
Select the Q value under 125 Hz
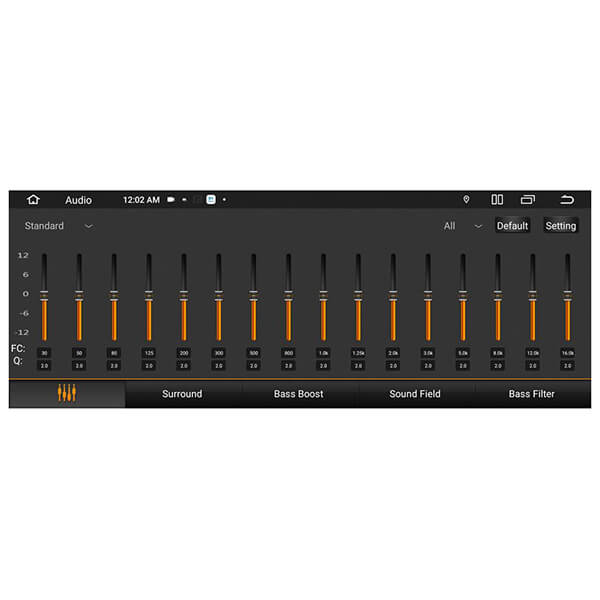pyautogui.click(x=148, y=366)
